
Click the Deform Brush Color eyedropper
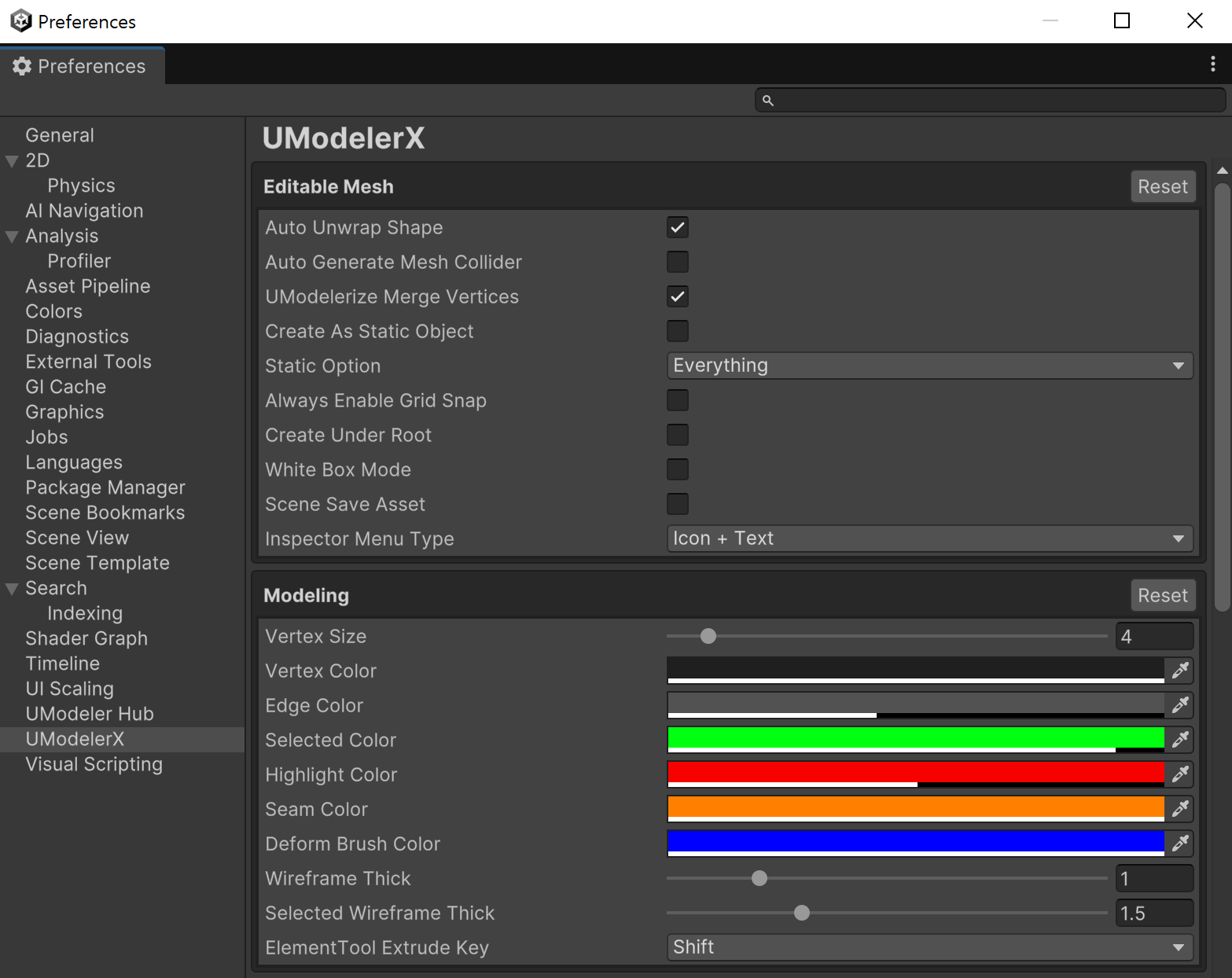[1179, 844]
